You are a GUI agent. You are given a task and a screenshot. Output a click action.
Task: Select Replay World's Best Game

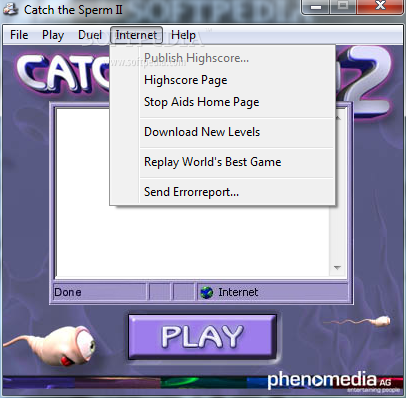coord(223,162)
